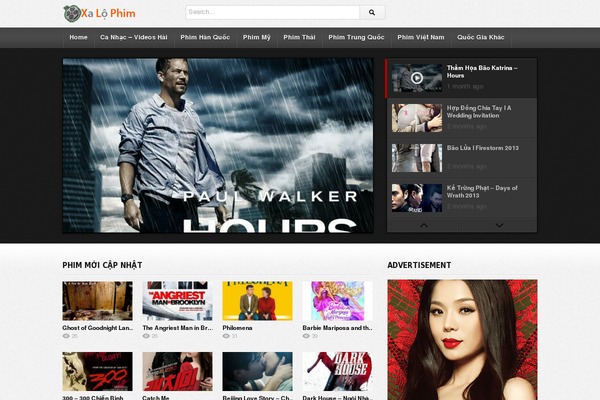The width and height of the screenshot is (600, 400).
Task: Open the Phim Việt Nam menu
Action: click(421, 38)
